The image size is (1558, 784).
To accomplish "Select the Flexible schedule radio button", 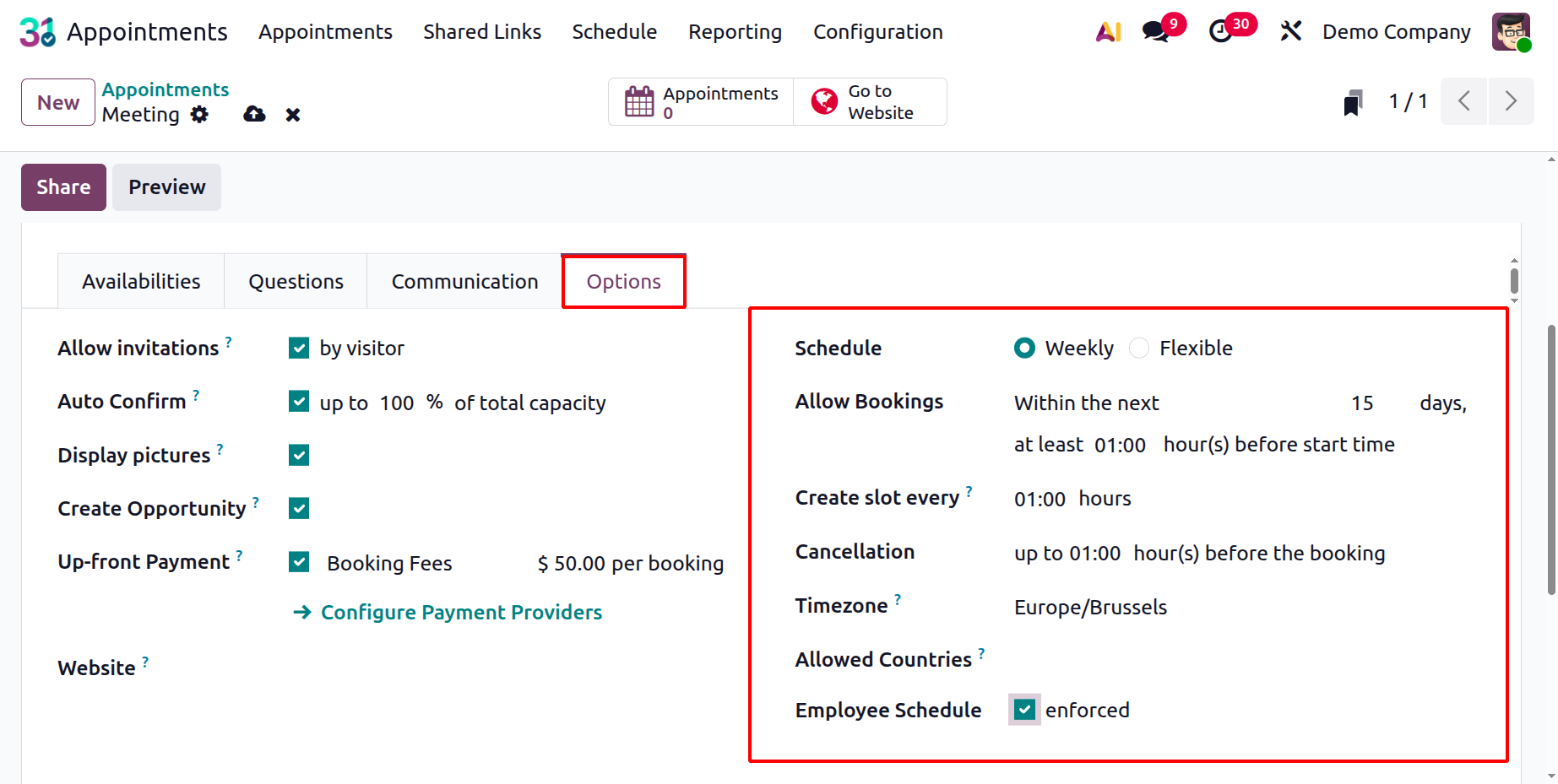I will pos(1139,348).
